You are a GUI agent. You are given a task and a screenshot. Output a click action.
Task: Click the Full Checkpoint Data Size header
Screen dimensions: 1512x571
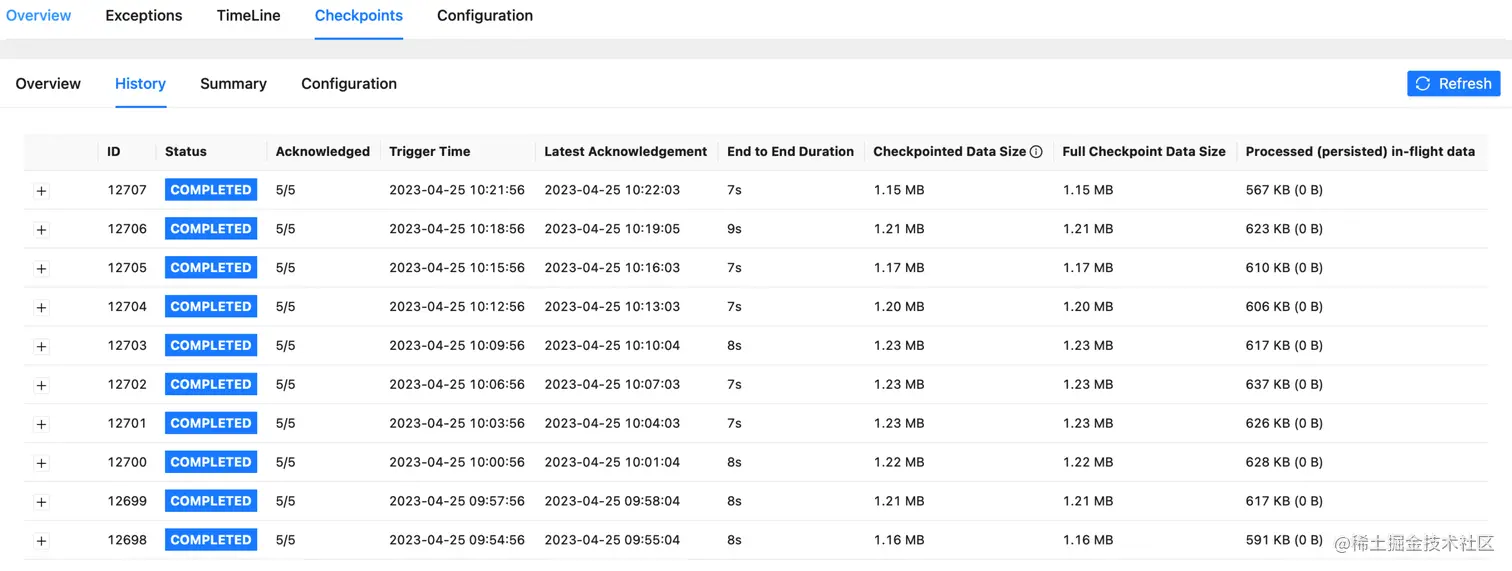tap(1144, 152)
